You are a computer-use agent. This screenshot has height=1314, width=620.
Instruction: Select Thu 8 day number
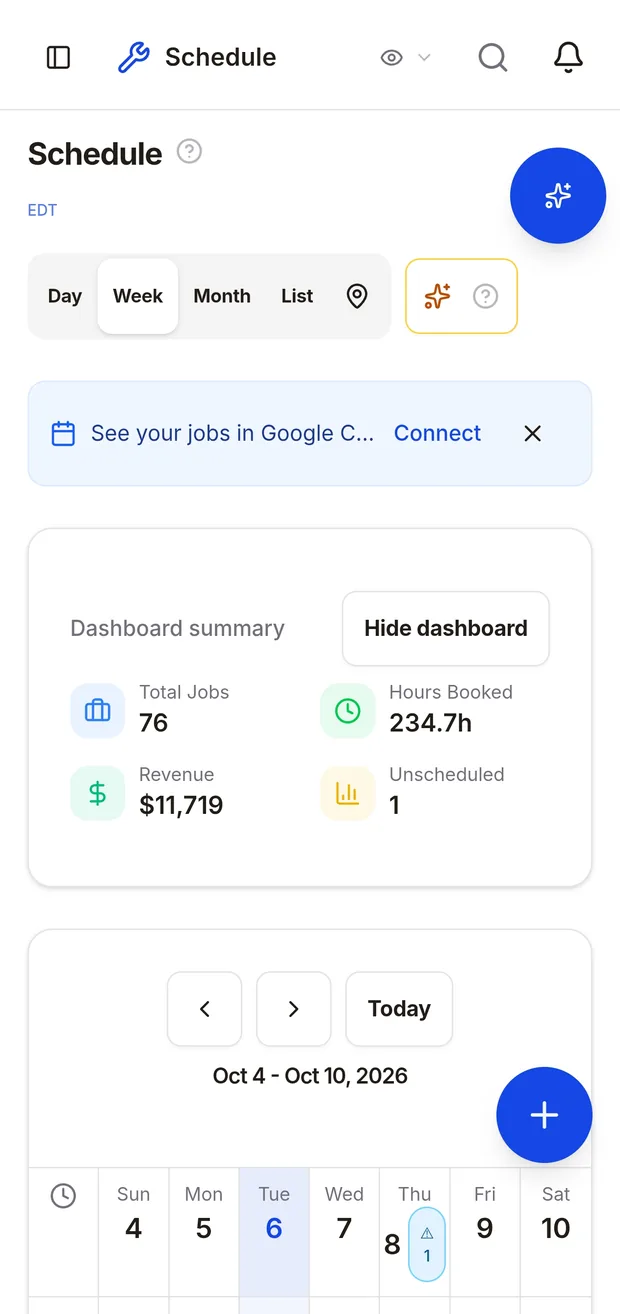[392, 1244]
